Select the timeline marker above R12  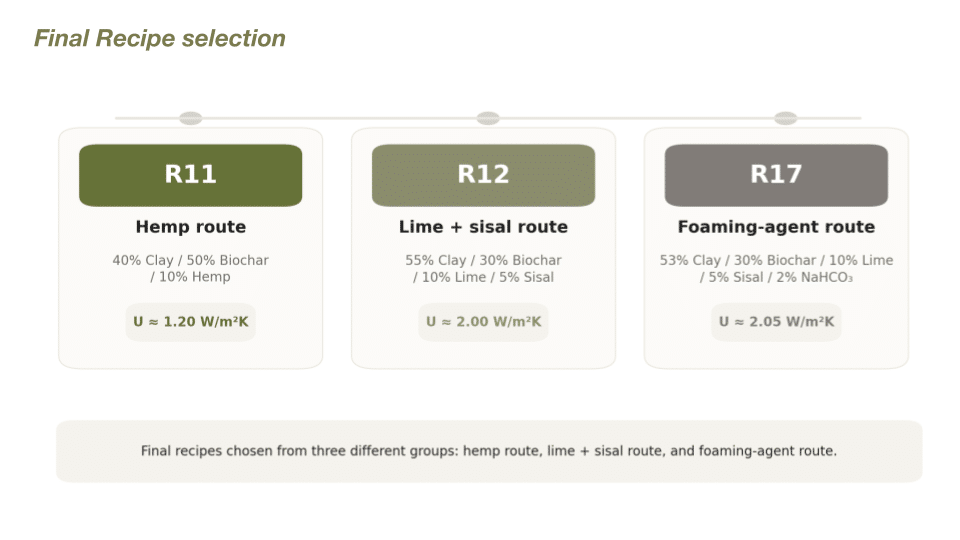488,118
